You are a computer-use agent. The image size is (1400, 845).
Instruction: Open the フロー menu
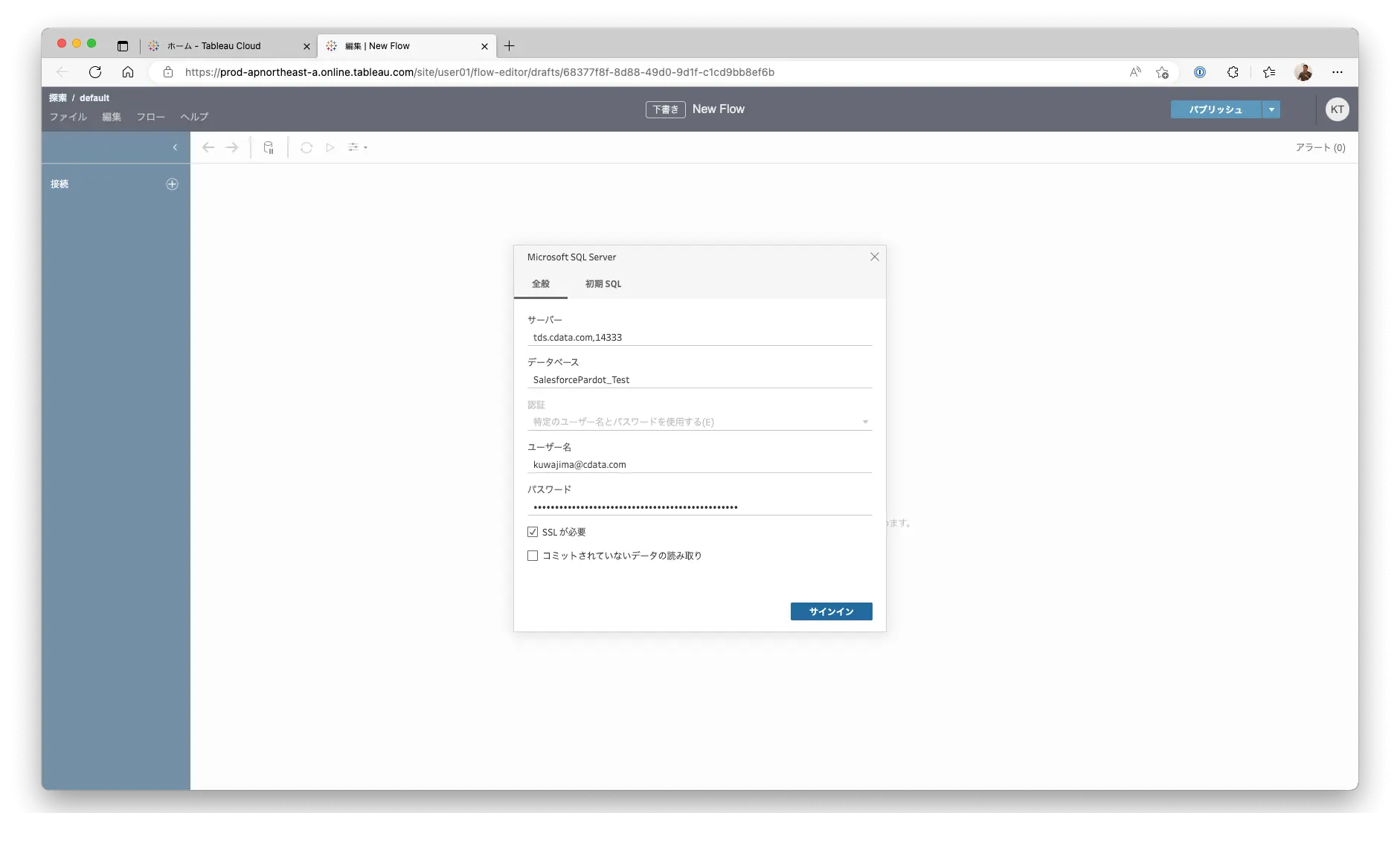pos(150,117)
